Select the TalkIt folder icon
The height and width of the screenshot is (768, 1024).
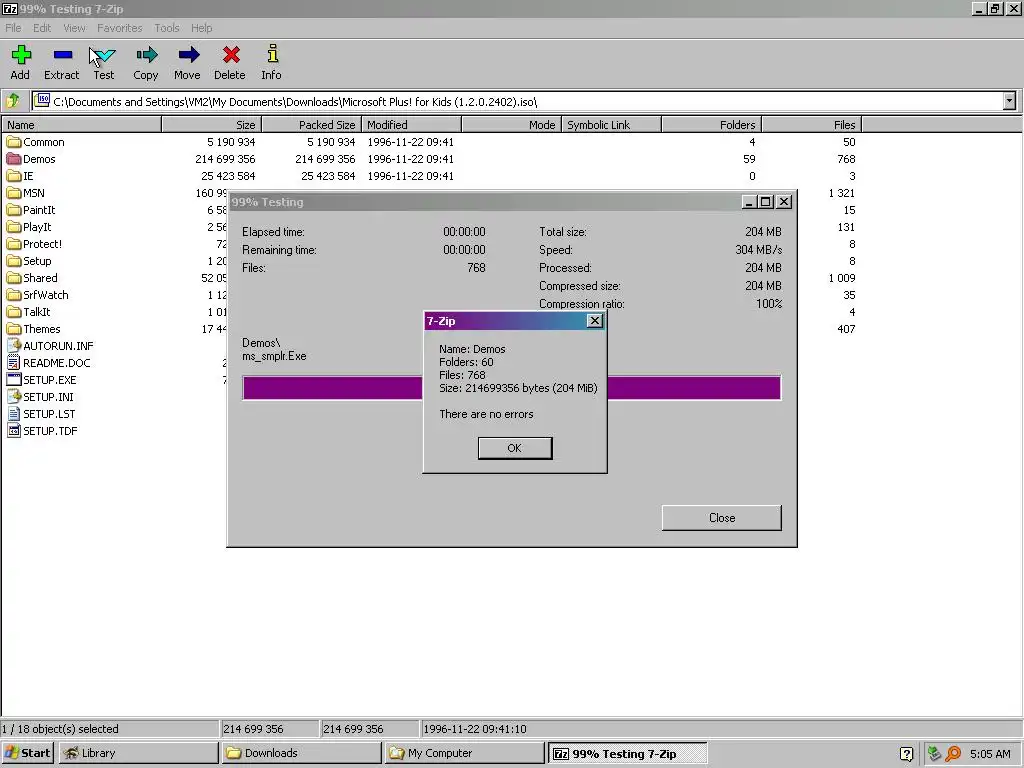[14, 312]
